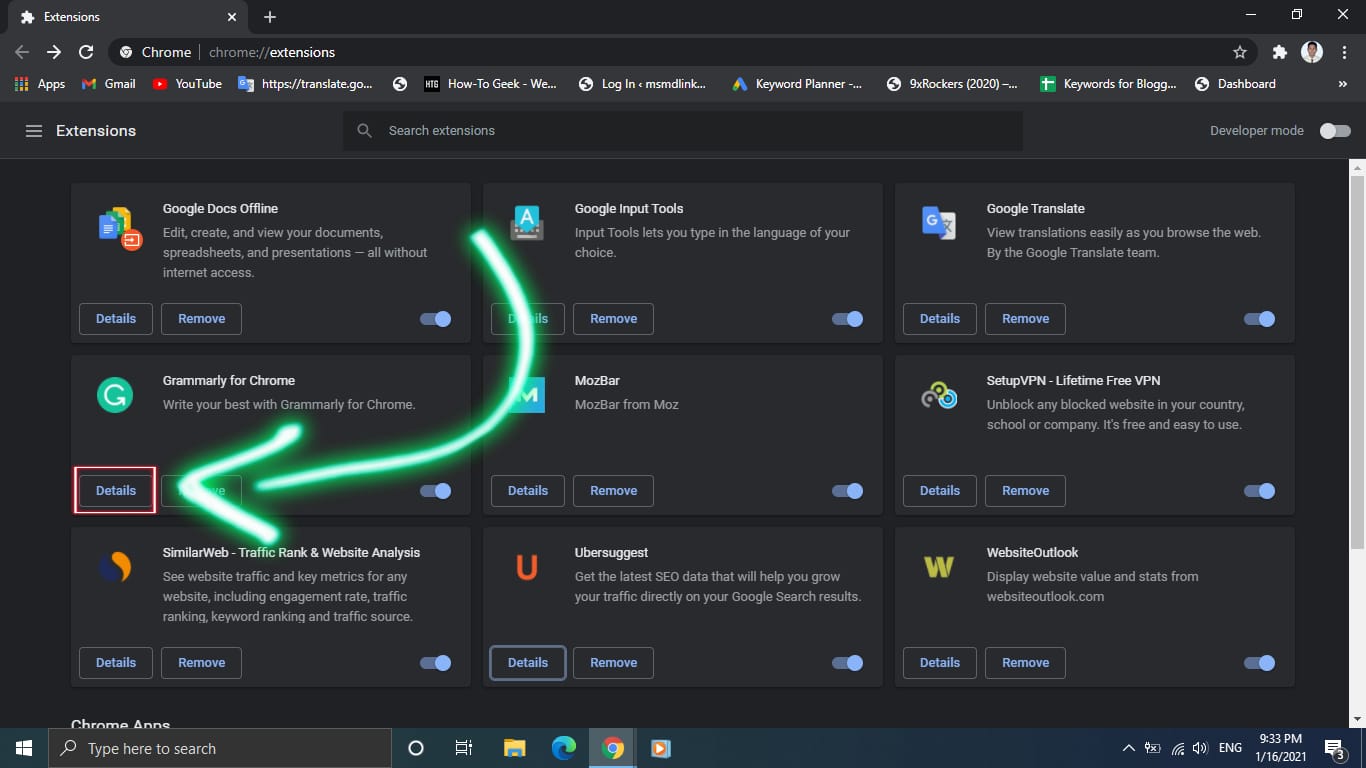Open Microsoft Edge from the taskbar
Viewport: 1366px width, 768px height.
(x=564, y=748)
